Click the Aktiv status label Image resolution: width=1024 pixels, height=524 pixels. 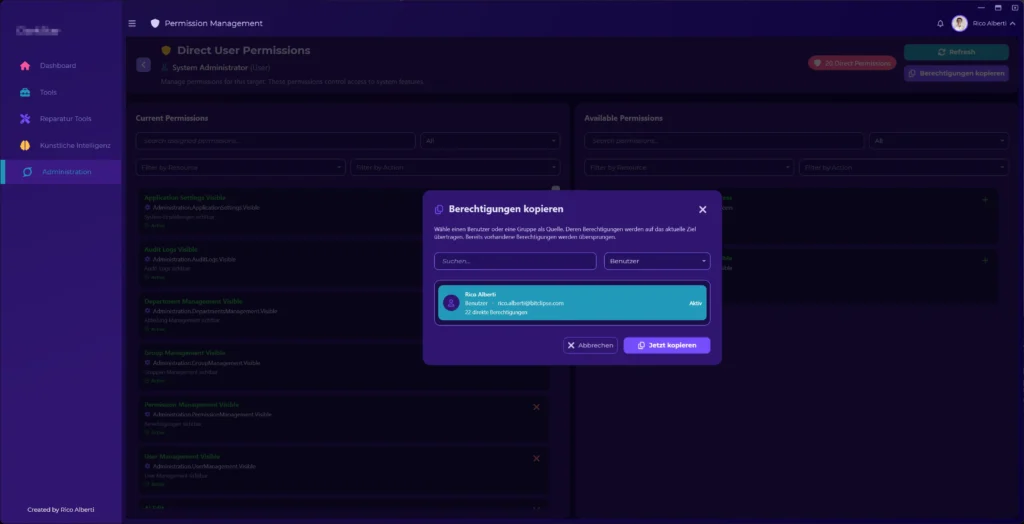[x=695, y=303]
